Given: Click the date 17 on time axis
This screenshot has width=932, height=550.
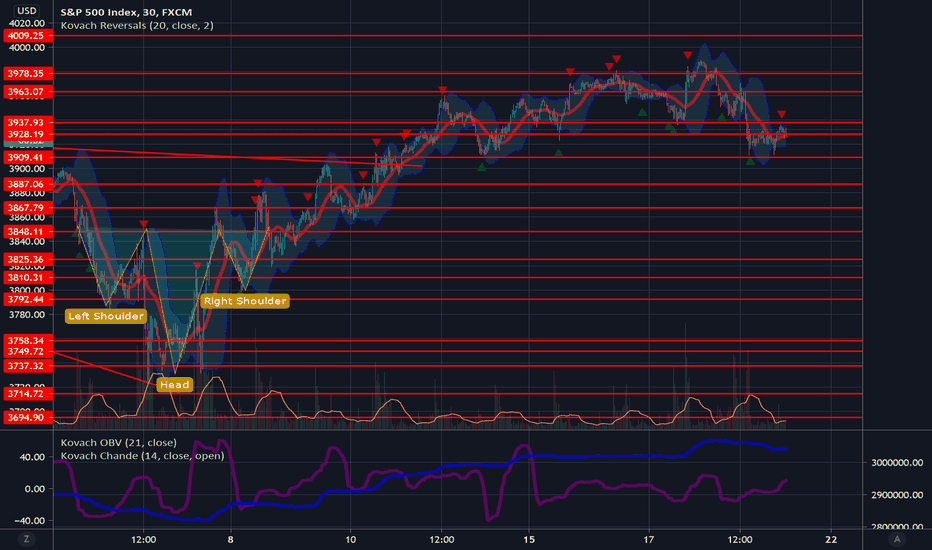Looking at the screenshot, I should click(648, 539).
